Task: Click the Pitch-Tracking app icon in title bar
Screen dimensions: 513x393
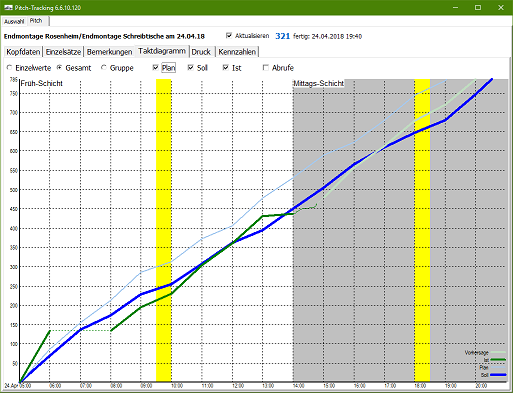Action: click(x=8, y=7)
